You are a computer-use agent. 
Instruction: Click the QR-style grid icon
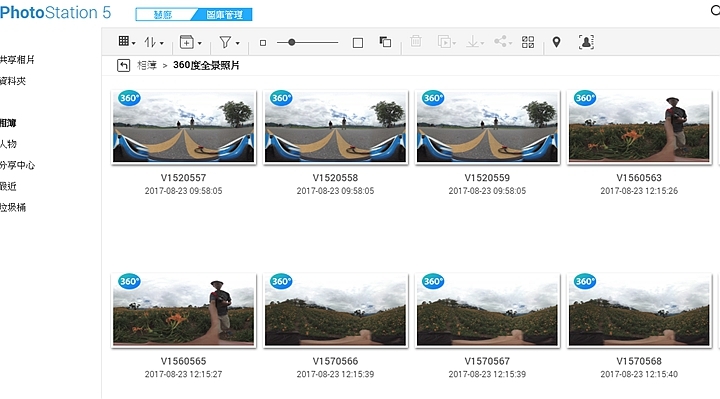click(528, 42)
